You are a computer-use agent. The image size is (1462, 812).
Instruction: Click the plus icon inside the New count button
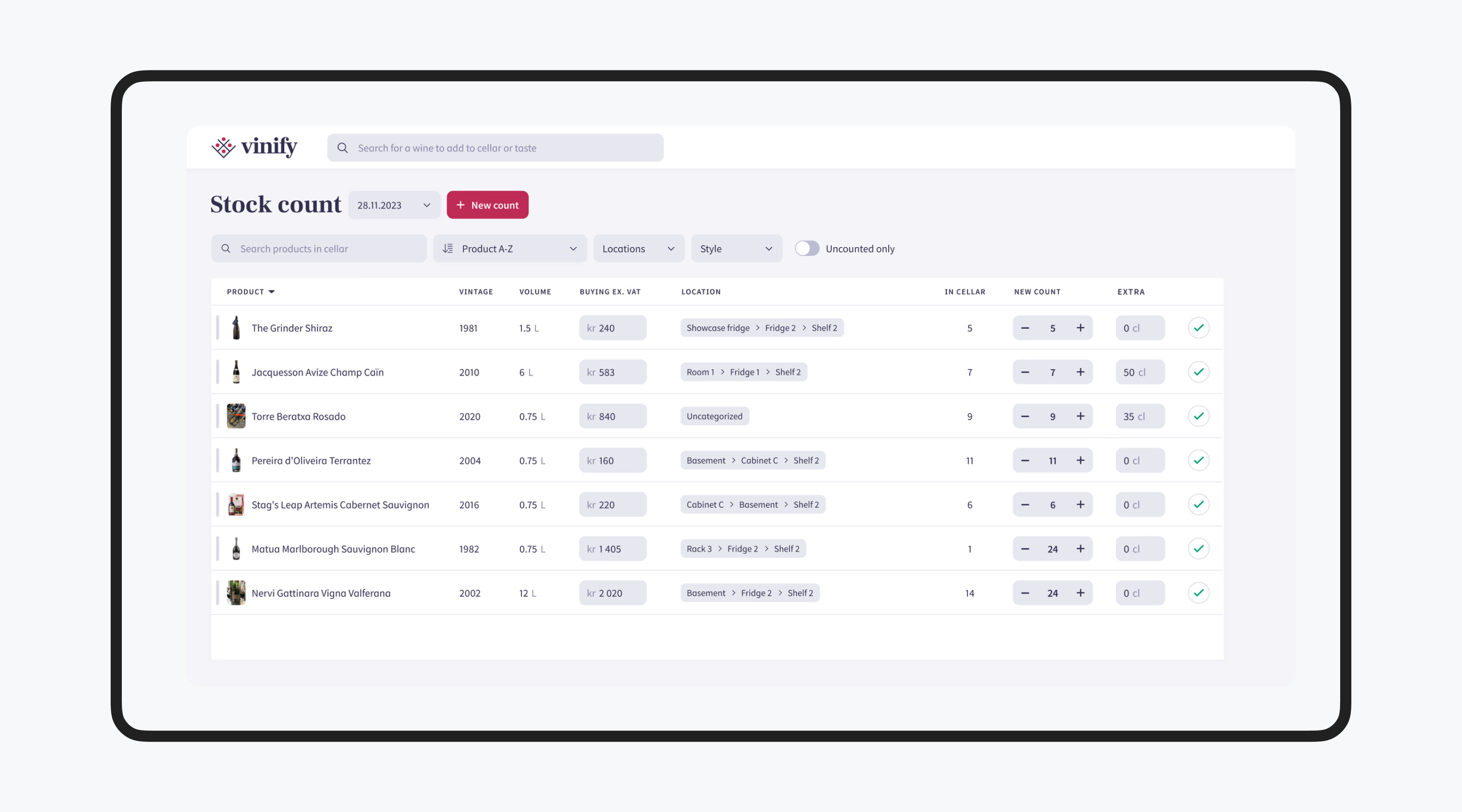pos(462,205)
